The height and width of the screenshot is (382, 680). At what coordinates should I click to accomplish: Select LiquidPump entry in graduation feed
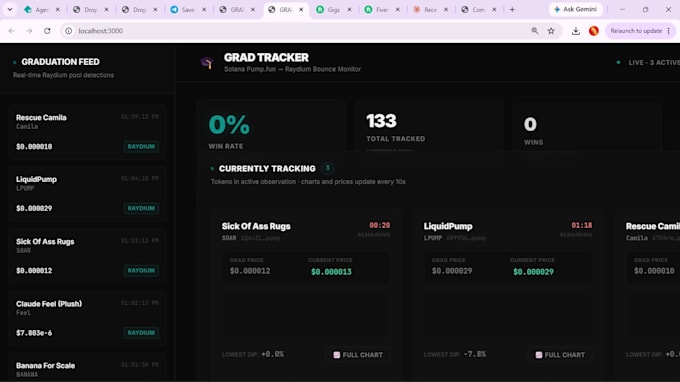coord(87,194)
